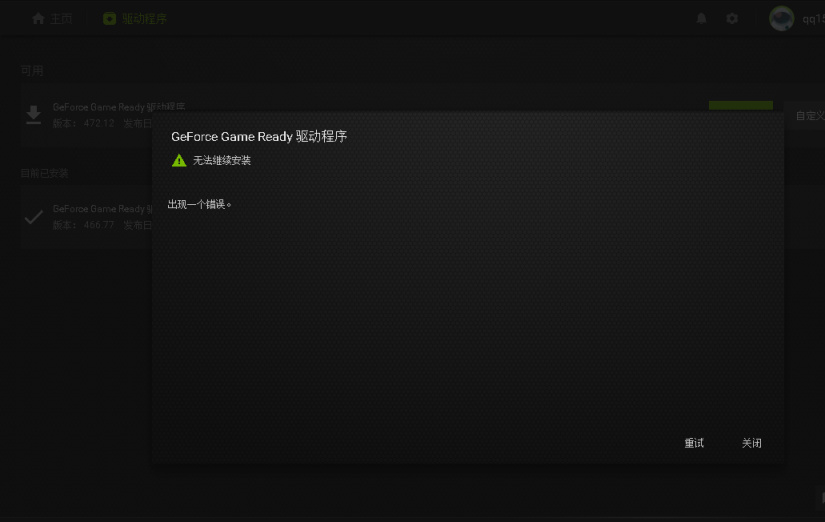Click the 无法继续安装 error status text
The width and height of the screenshot is (825, 522).
(x=222, y=160)
